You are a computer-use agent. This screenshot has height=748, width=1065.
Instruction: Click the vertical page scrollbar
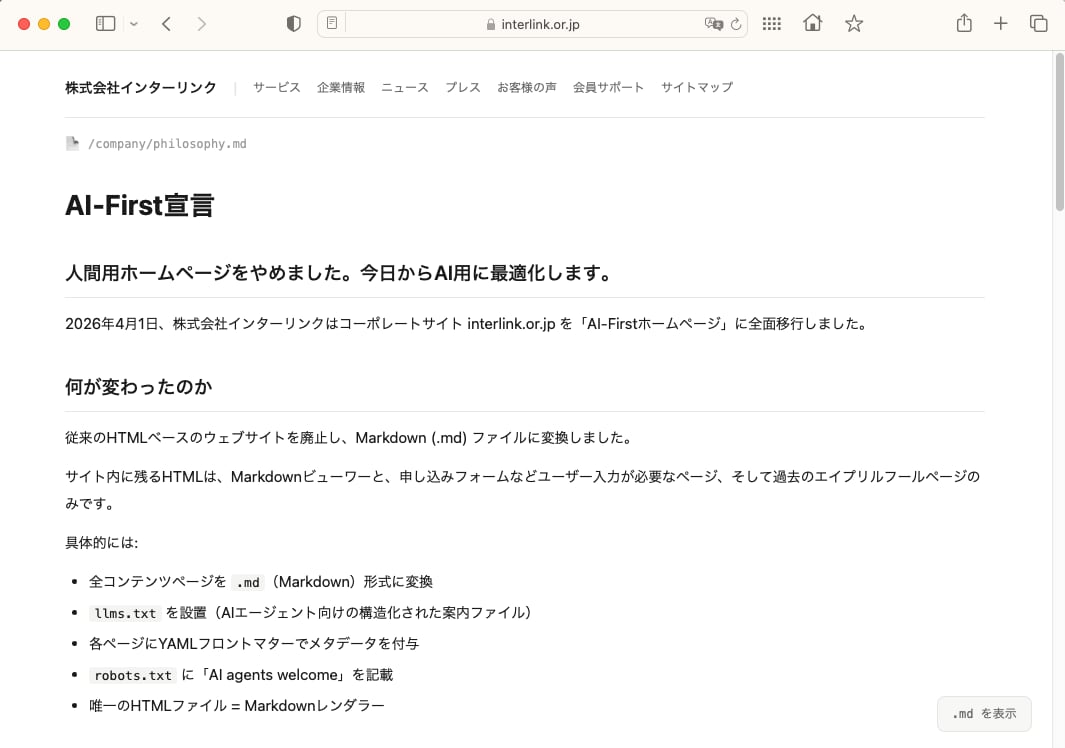point(1059,130)
